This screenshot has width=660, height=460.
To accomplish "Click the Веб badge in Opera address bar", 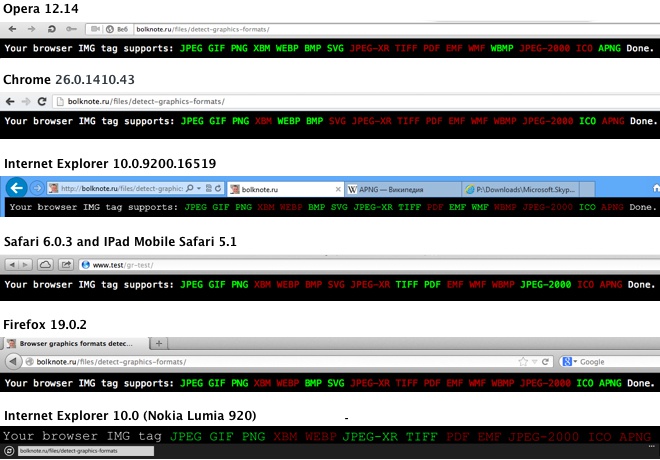I will coord(117,29).
